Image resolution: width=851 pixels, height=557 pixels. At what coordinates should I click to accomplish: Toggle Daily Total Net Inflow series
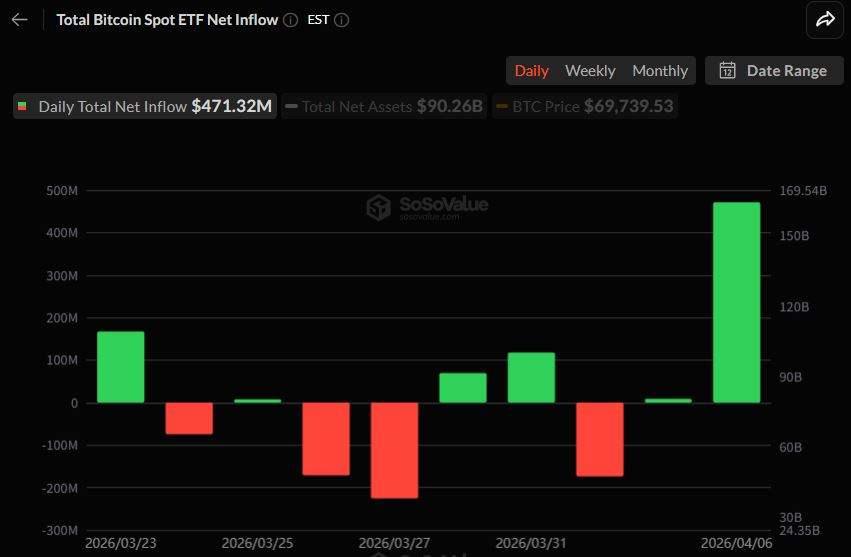145,106
